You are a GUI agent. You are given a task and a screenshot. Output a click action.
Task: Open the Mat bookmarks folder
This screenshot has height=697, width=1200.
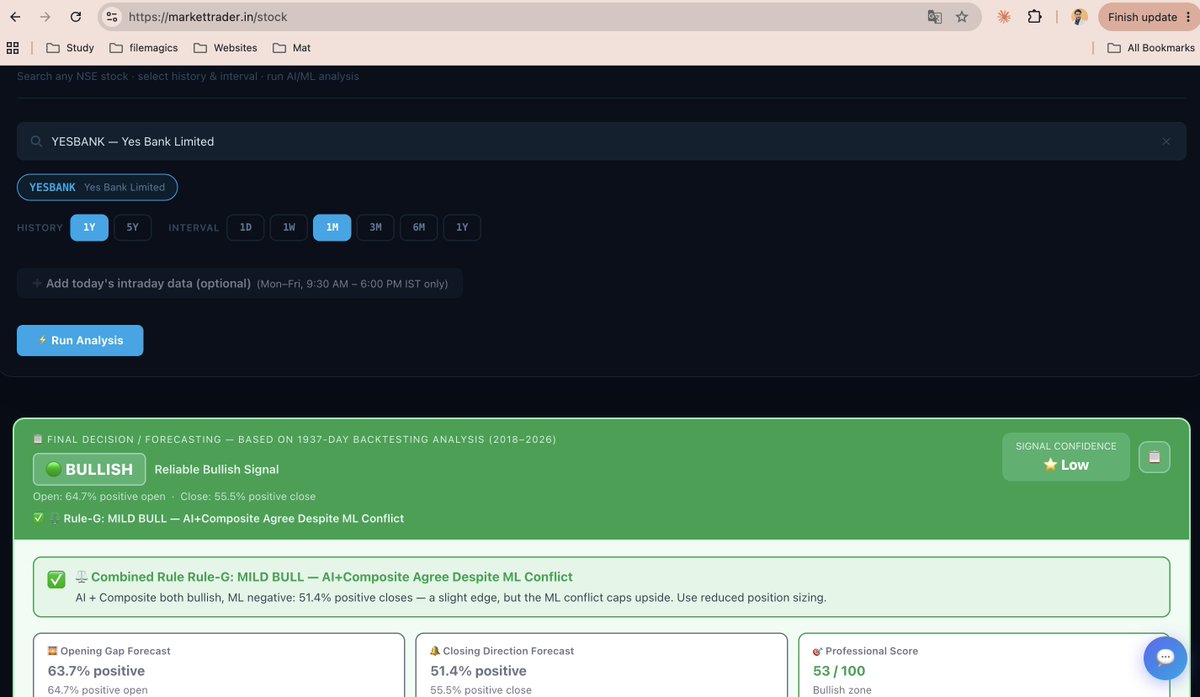coord(291,48)
